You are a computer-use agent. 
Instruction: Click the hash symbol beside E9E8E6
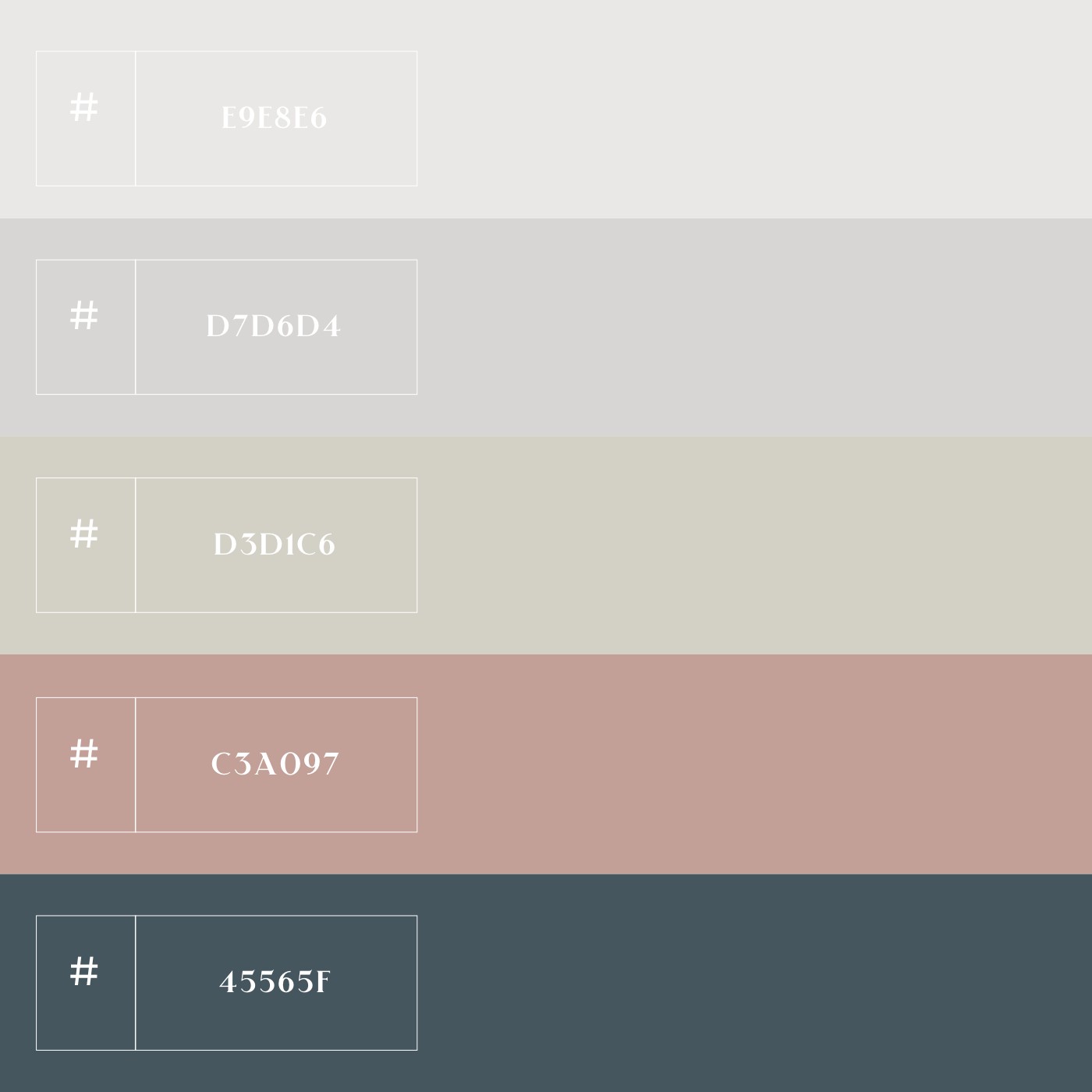(84, 108)
